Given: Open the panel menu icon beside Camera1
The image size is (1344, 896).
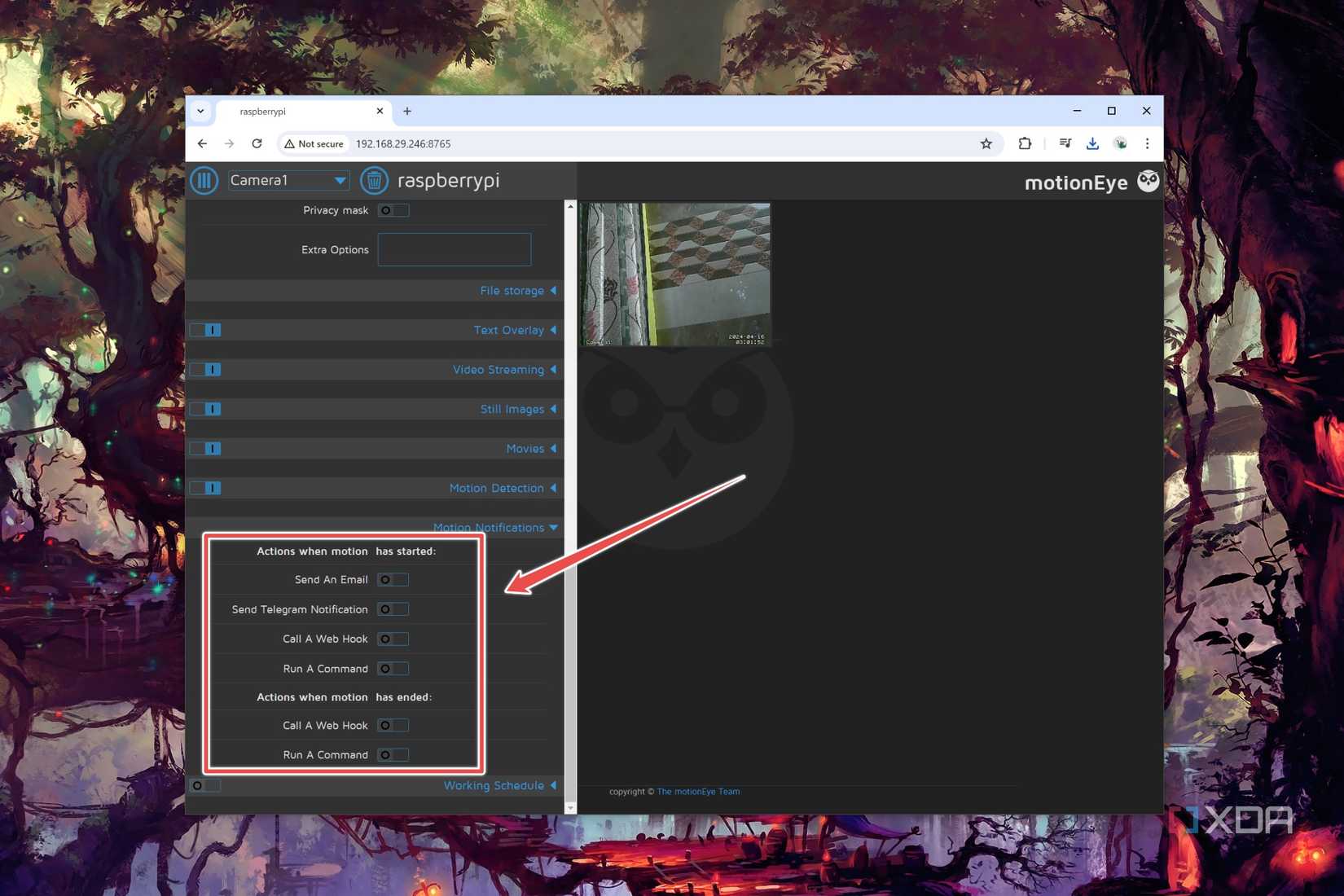Looking at the screenshot, I should 204,180.
